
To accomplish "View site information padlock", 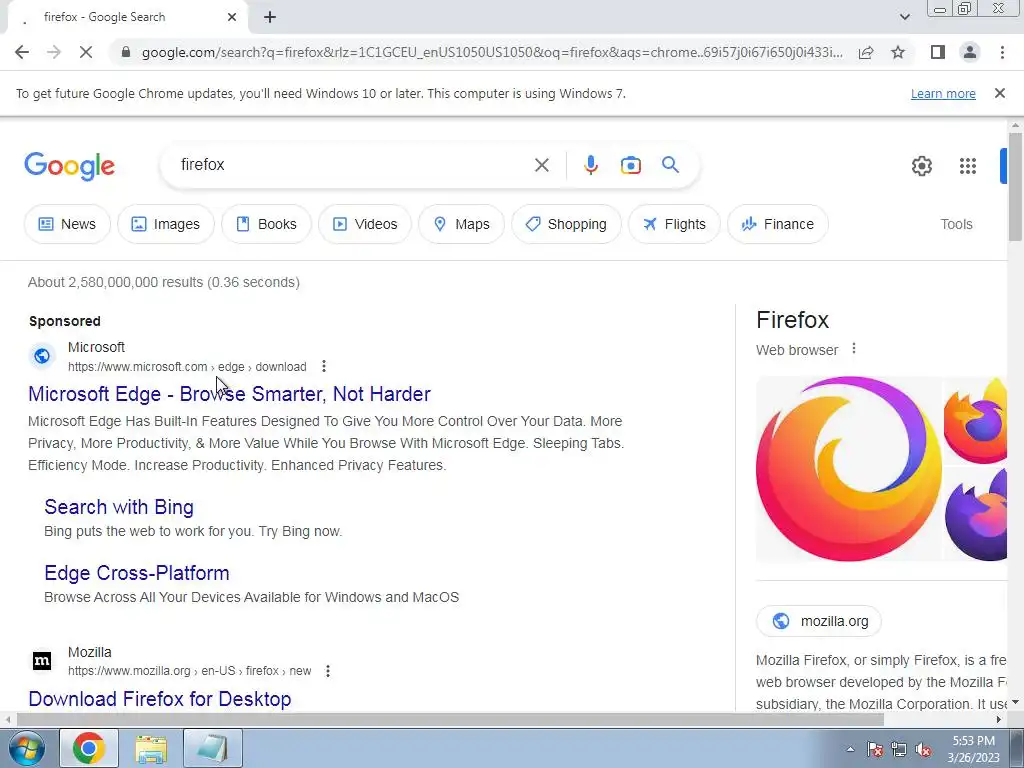I will [x=126, y=52].
